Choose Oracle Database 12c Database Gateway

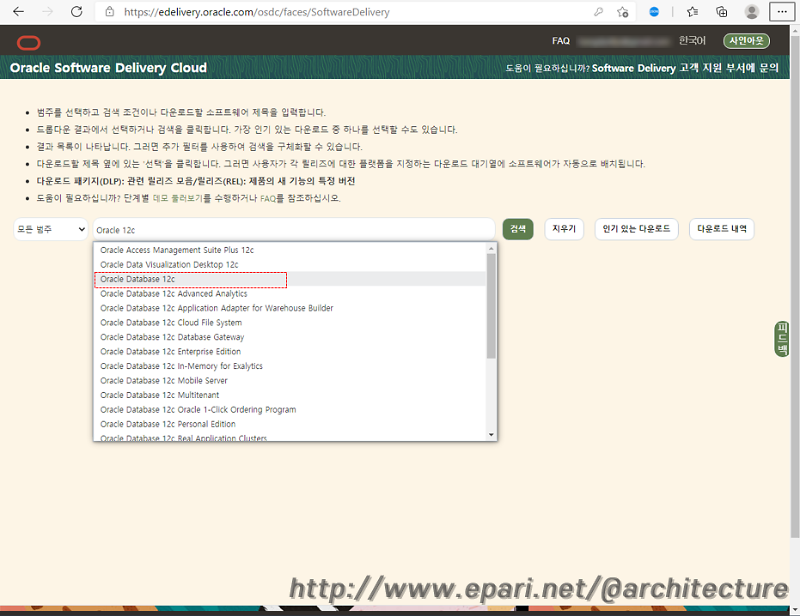[x=289, y=337]
